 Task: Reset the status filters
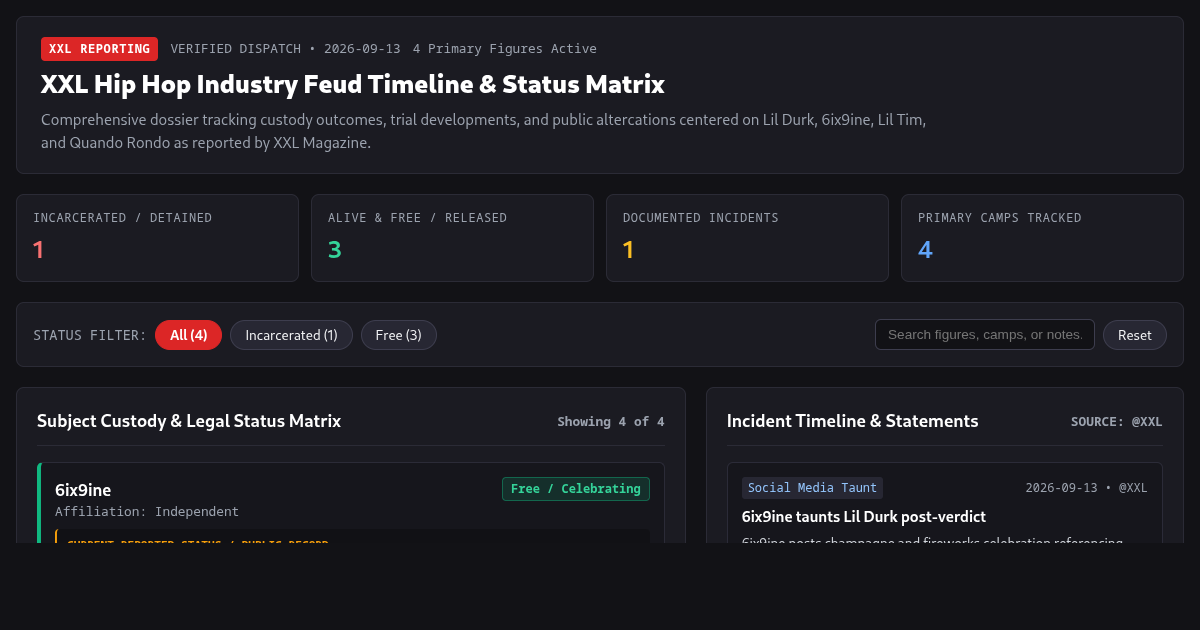[1134, 335]
